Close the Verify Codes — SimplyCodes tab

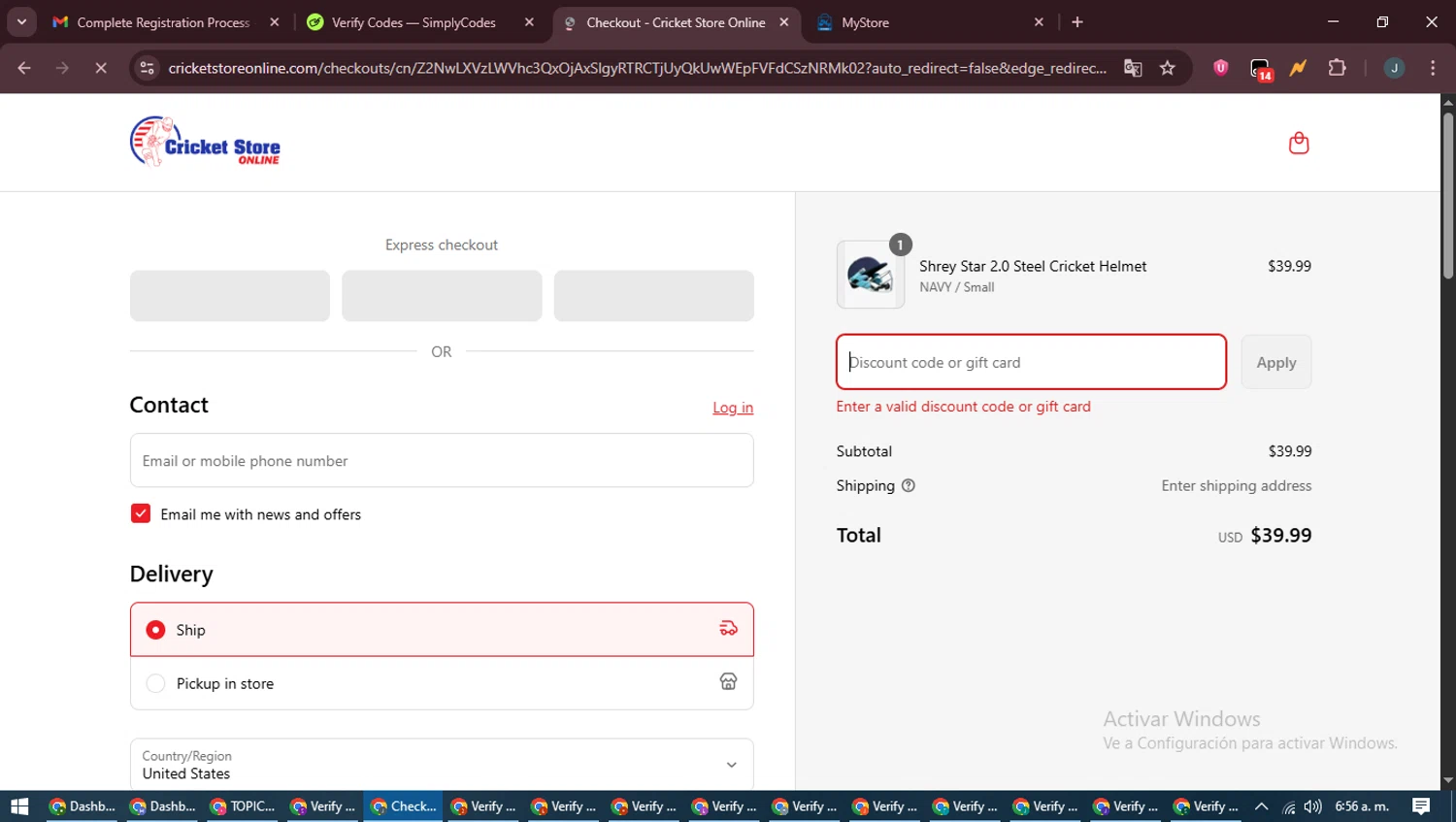[x=529, y=22]
